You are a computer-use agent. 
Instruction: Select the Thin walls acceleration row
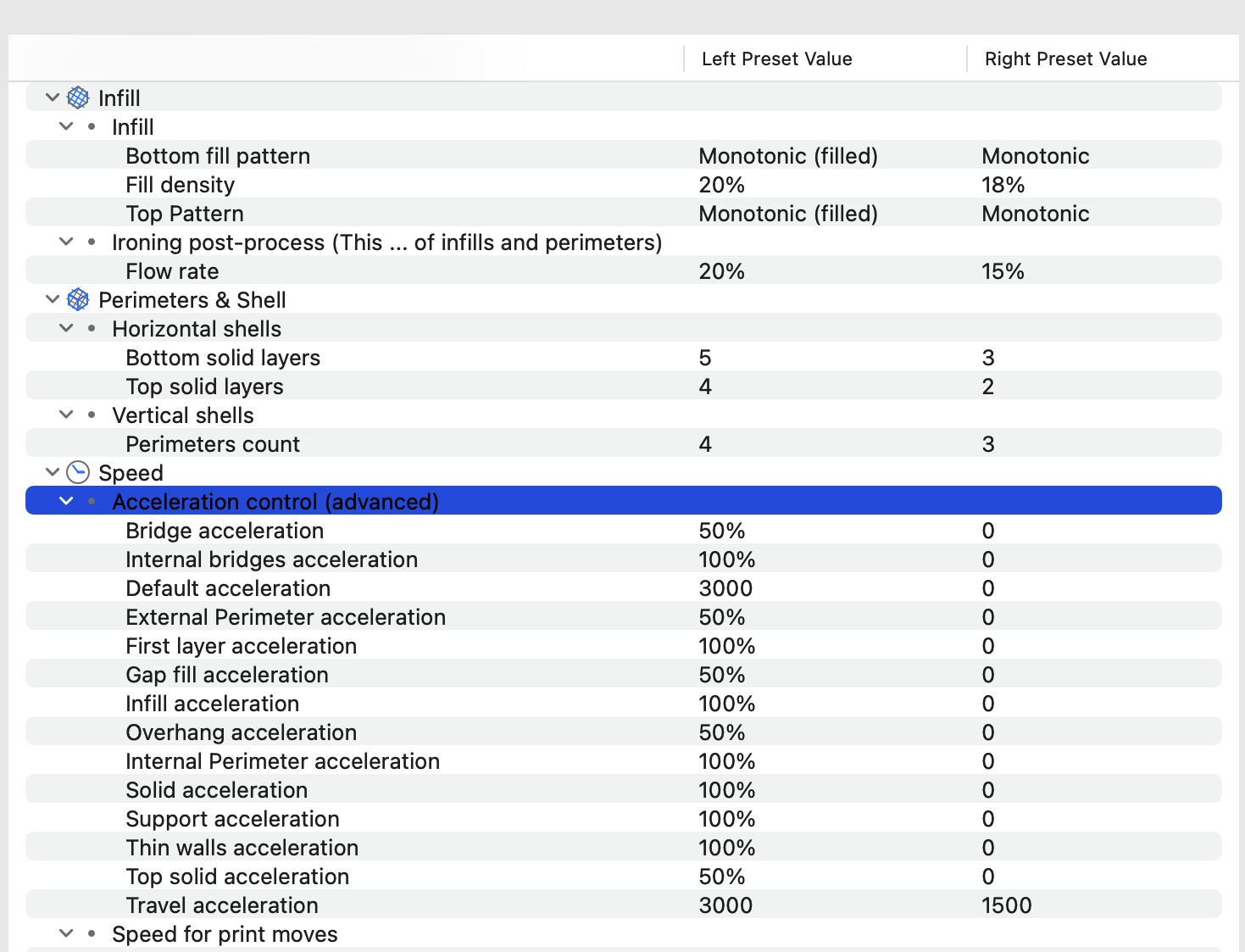(x=624, y=848)
